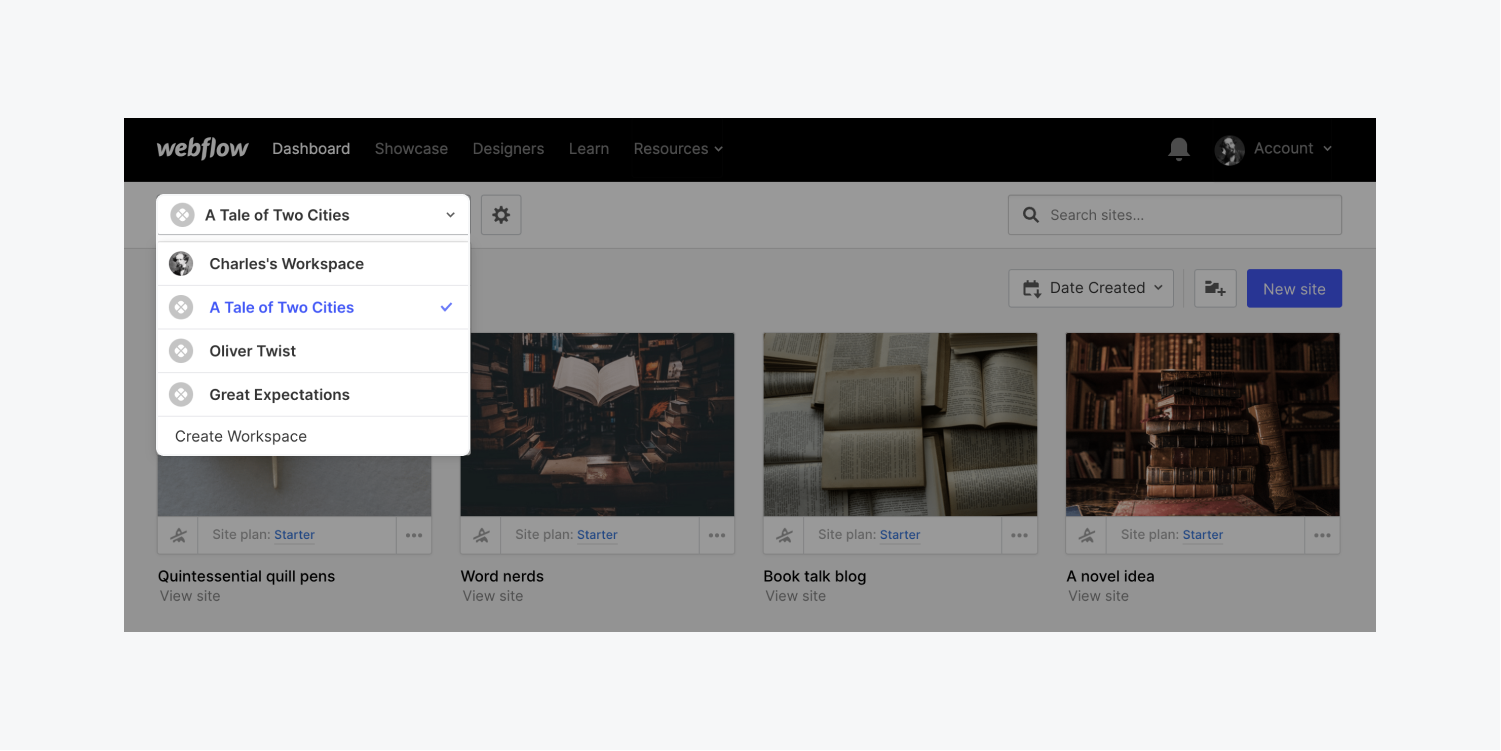The width and height of the screenshot is (1501, 751).
Task: Expand the Resources menu
Action: pos(678,149)
